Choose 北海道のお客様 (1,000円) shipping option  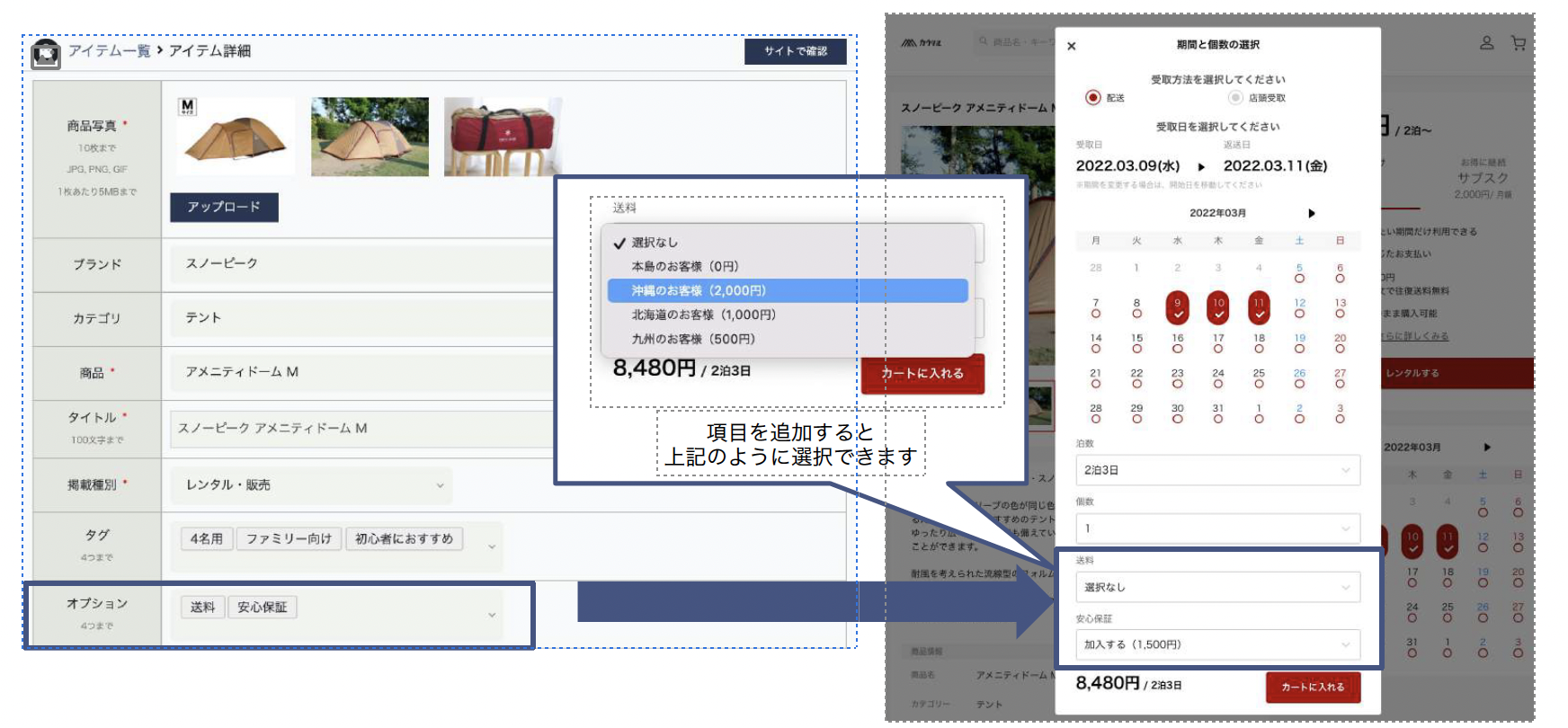(x=703, y=315)
